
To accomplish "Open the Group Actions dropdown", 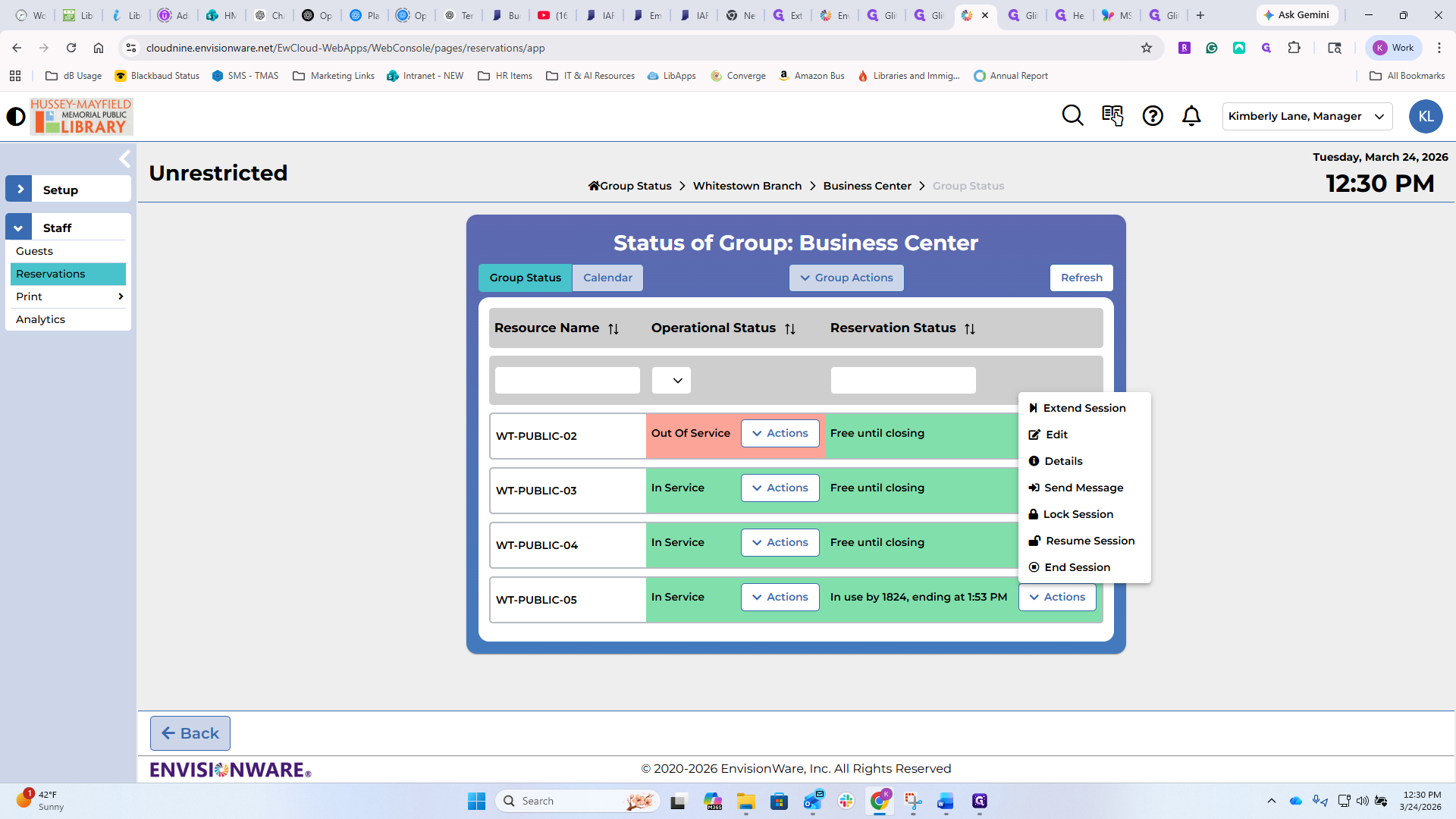I will tap(846, 278).
